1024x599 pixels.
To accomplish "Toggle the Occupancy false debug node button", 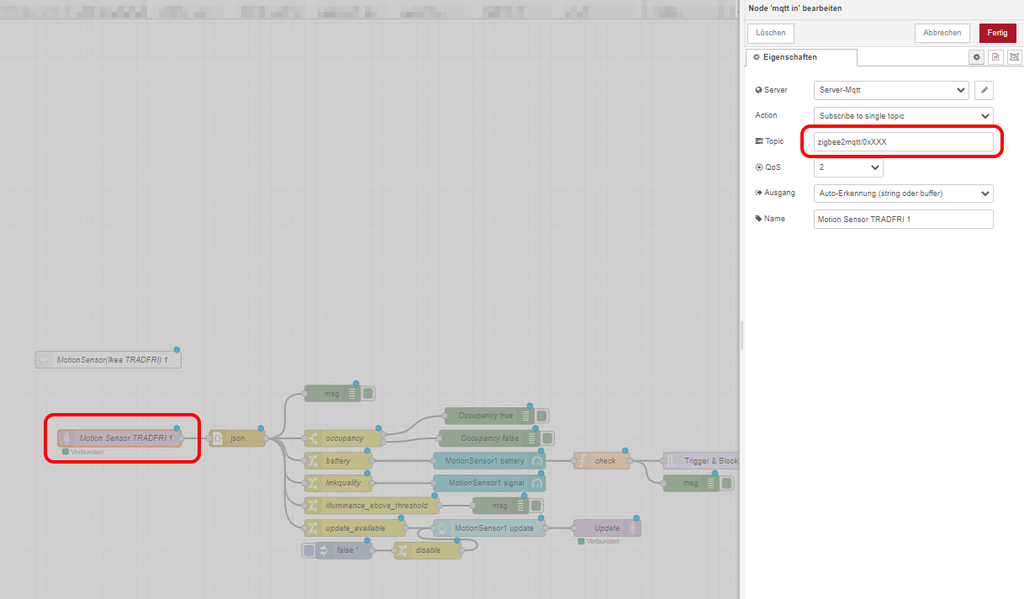I will [547, 438].
